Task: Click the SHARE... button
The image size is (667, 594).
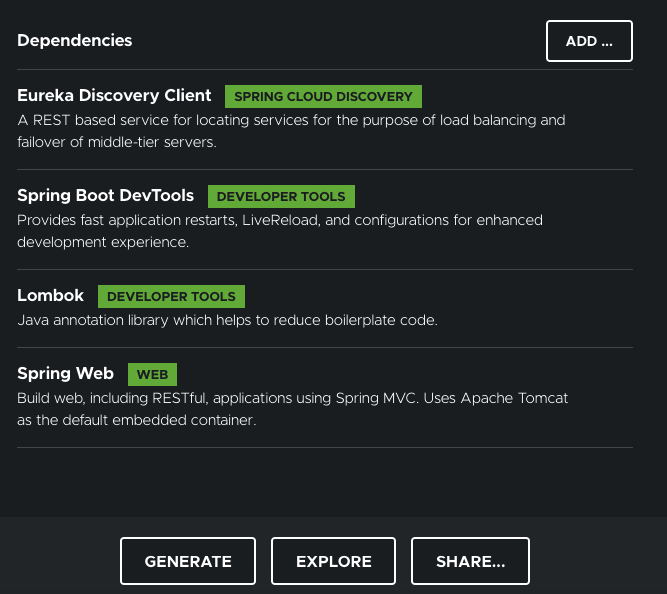Action: pos(470,561)
